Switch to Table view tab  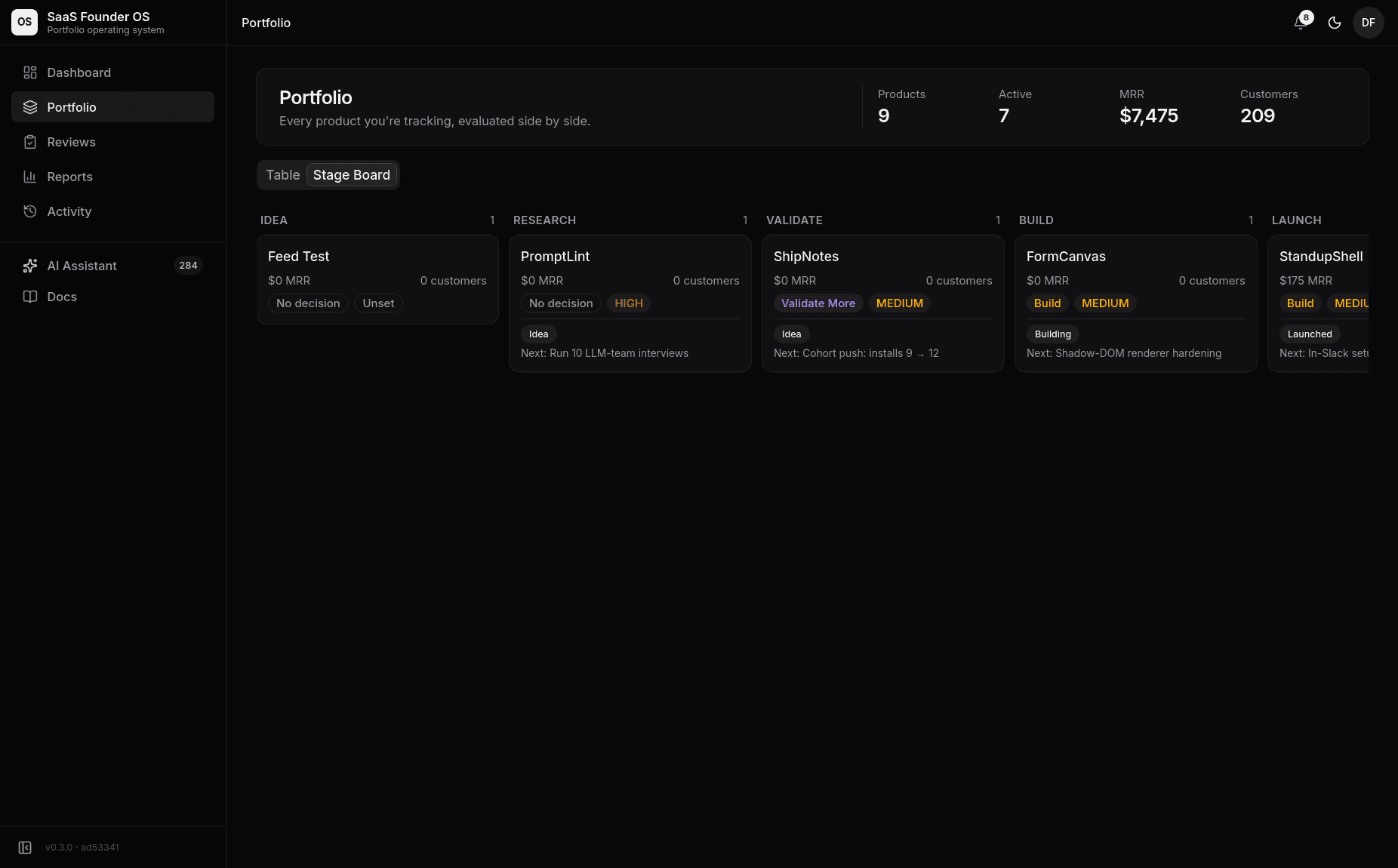[283, 175]
